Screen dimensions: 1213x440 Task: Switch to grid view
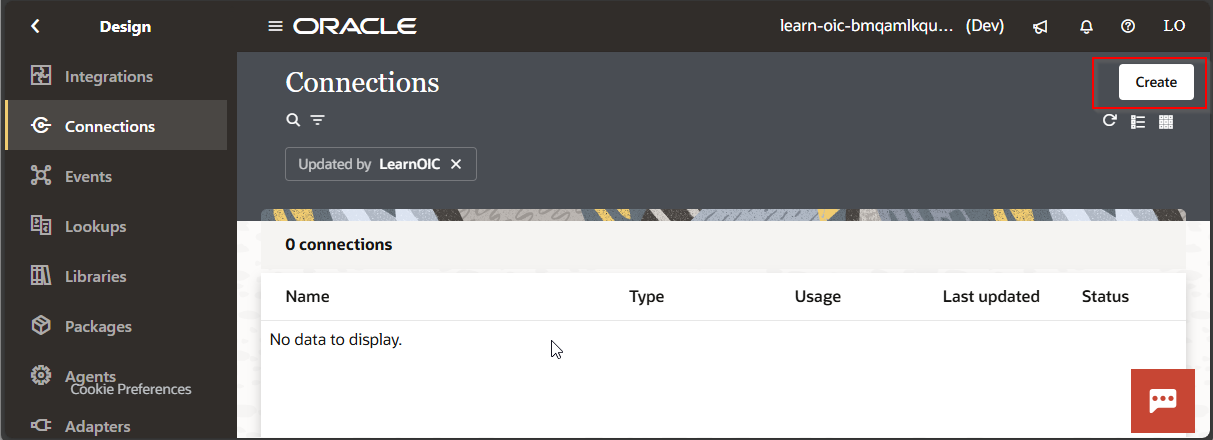coord(1165,122)
